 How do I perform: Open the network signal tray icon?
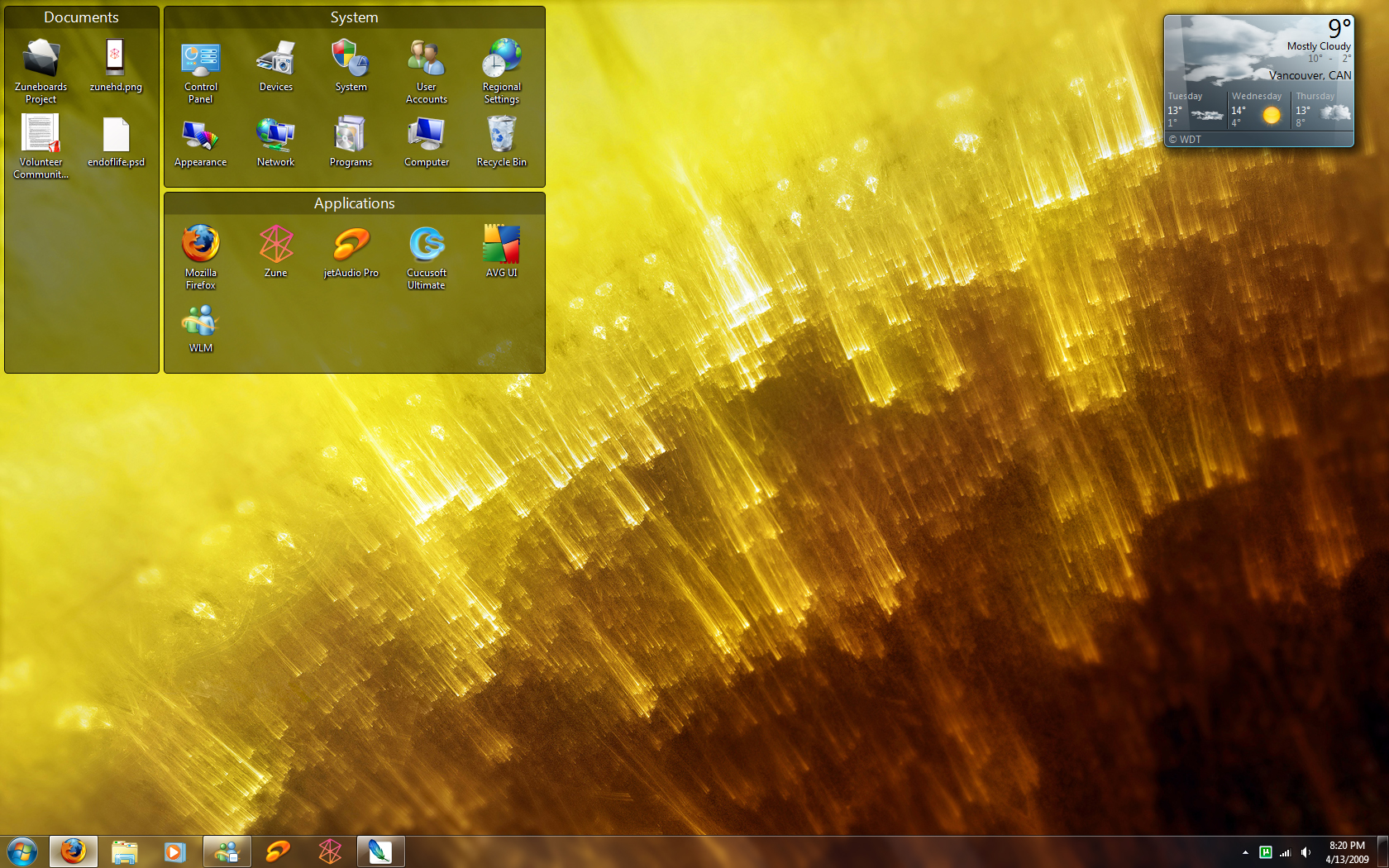click(x=1286, y=852)
